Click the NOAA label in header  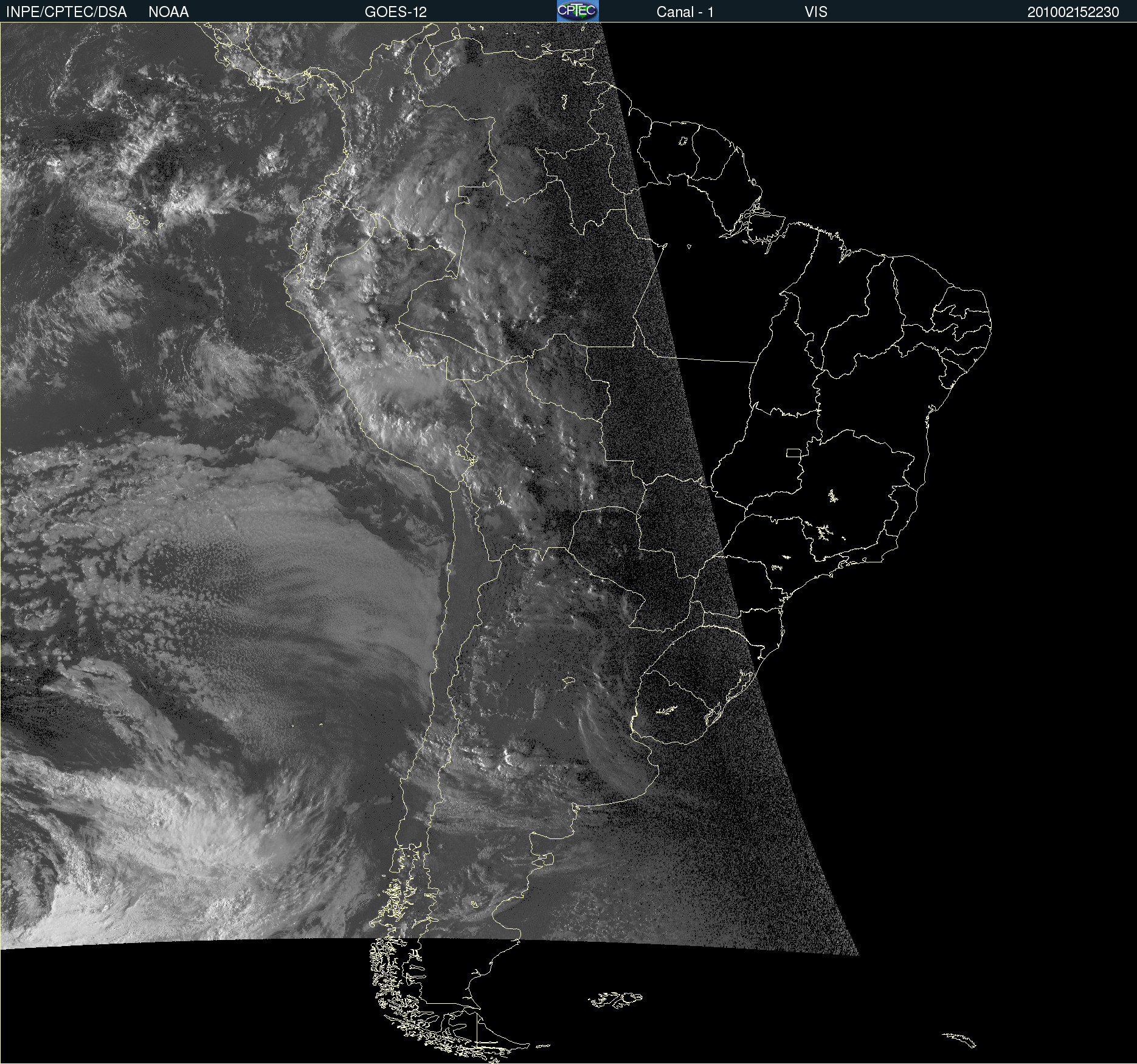coord(168,12)
